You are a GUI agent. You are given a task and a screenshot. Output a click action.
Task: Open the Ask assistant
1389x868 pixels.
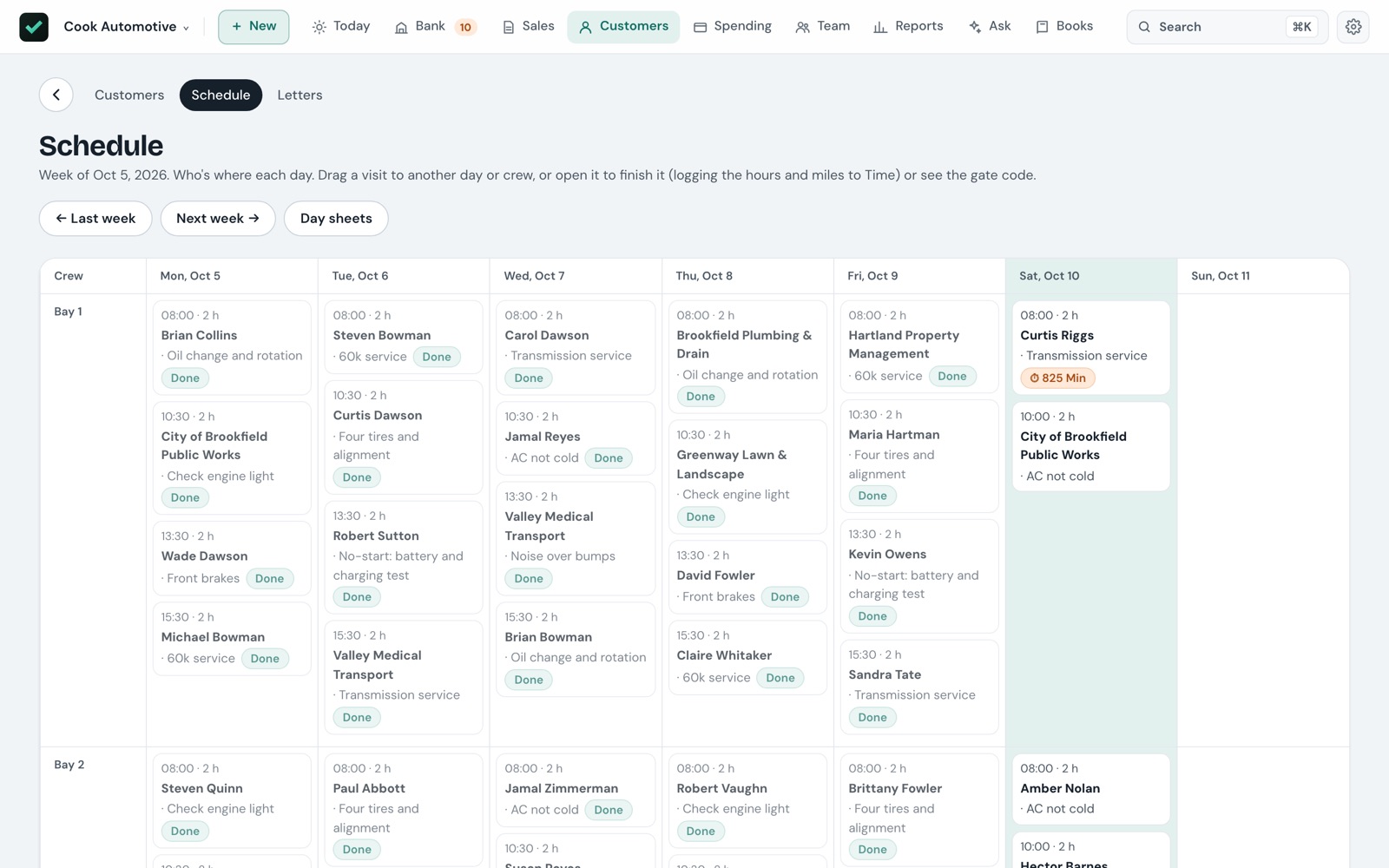[x=990, y=27]
